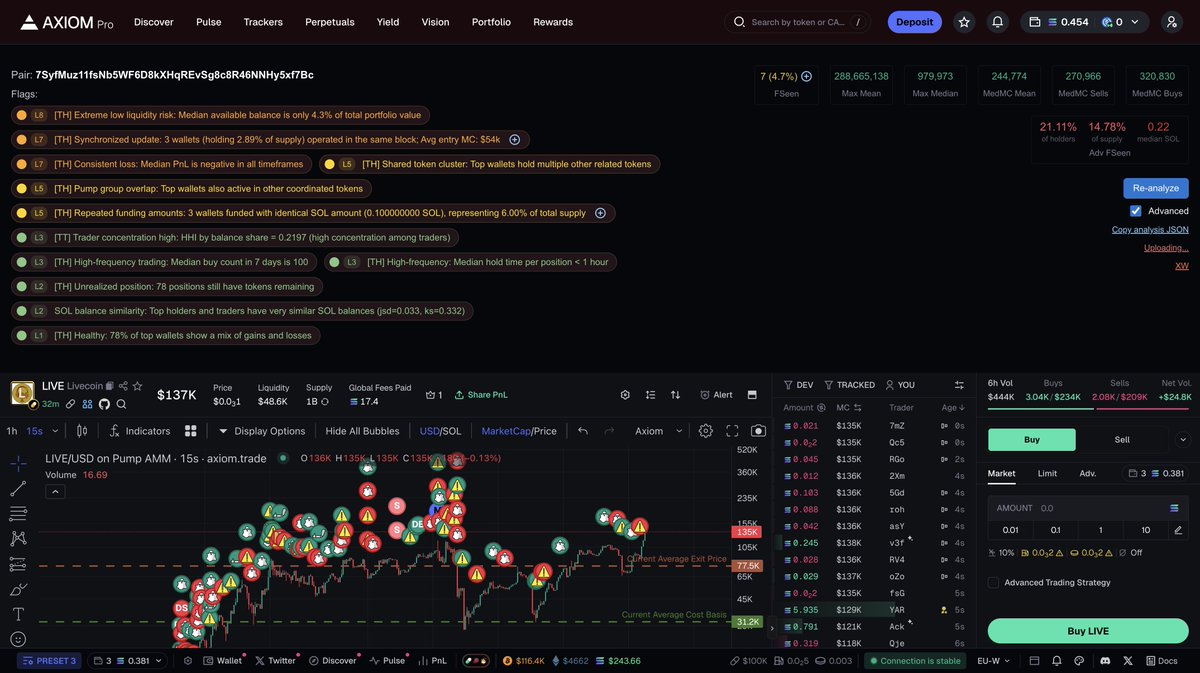Viewport: 1200px width, 673px height.
Task: Click the swap arrows icon left of Alert
Action: click(x=676, y=395)
